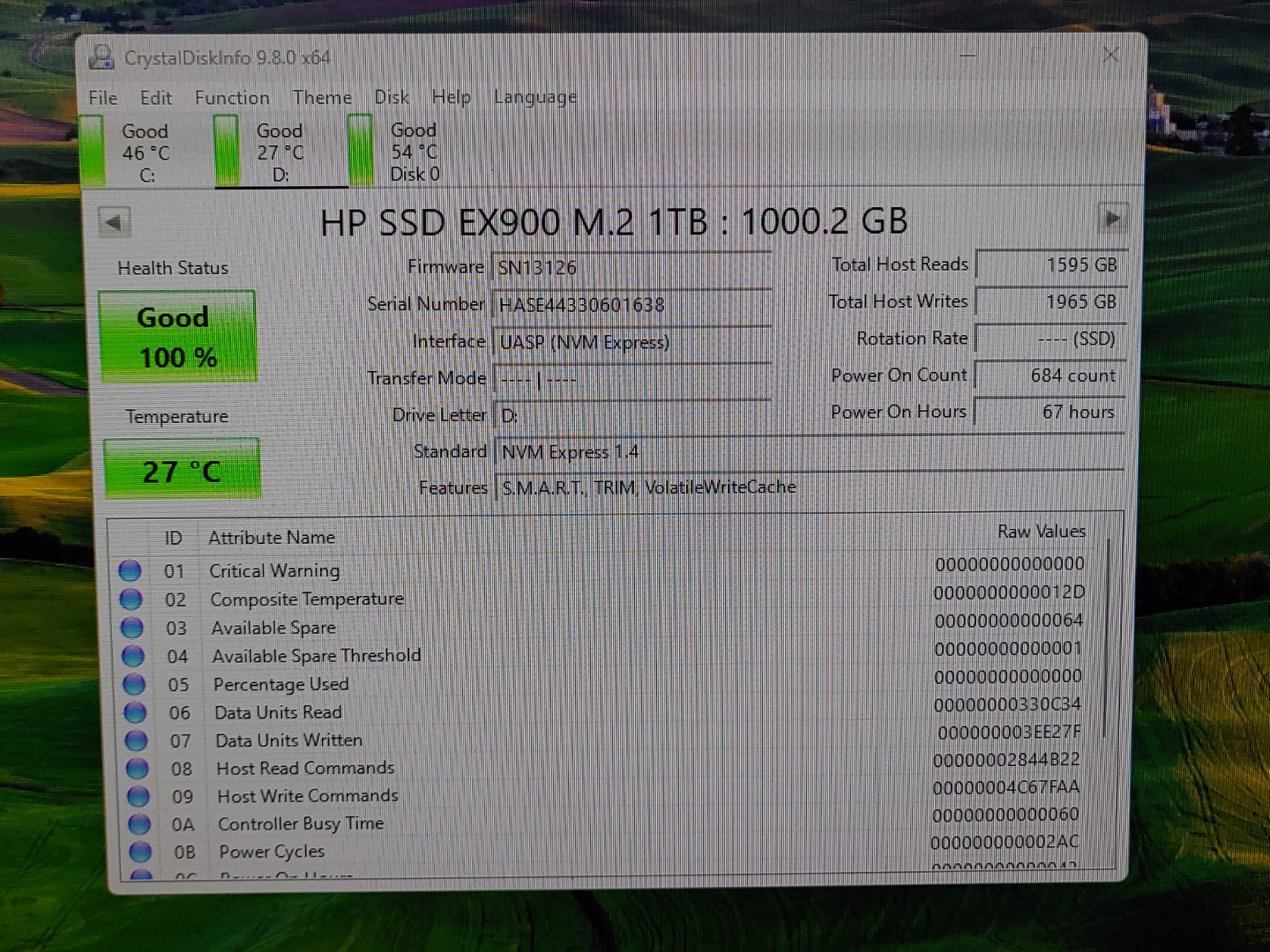
Task: Click Power On Hours value 67 hours
Action: pyautogui.click(x=1050, y=412)
